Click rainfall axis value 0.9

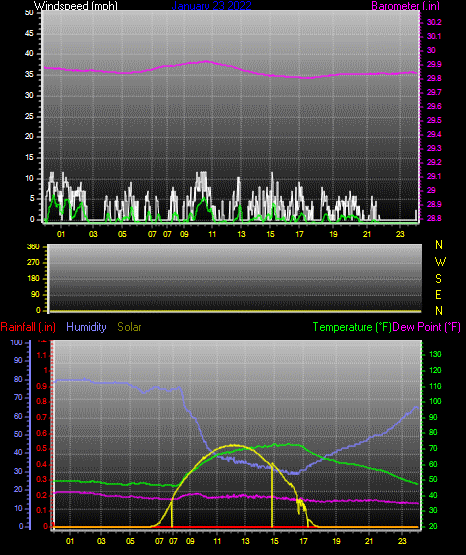(42, 386)
